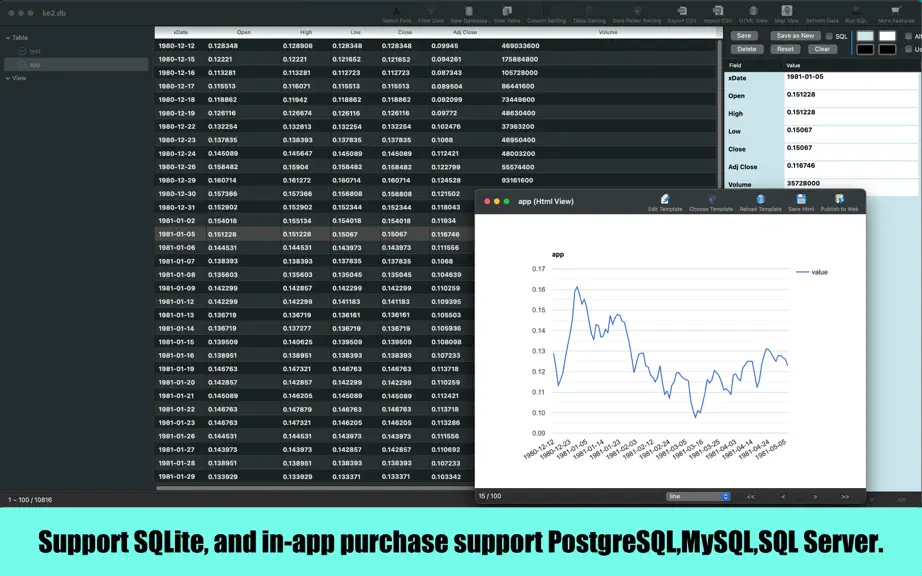This screenshot has width=922, height=576.
Task: Open the line chart type dropdown
Action: 698,497
